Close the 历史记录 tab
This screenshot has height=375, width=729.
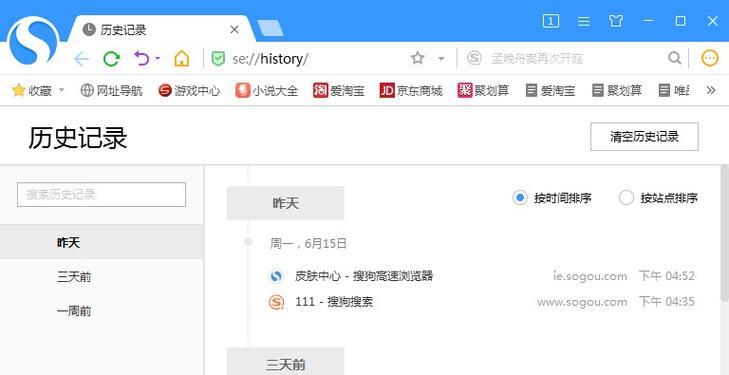pyautogui.click(x=234, y=30)
